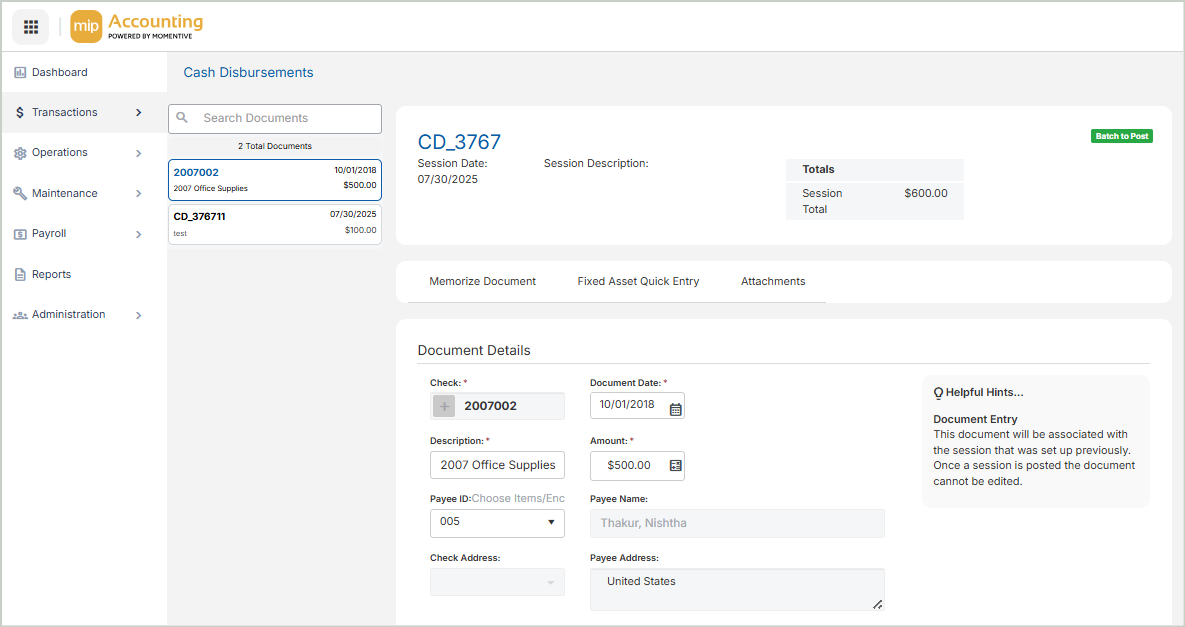Click the Description input field
Image resolution: width=1185 pixels, height=627 pixels.
(497, 465)
